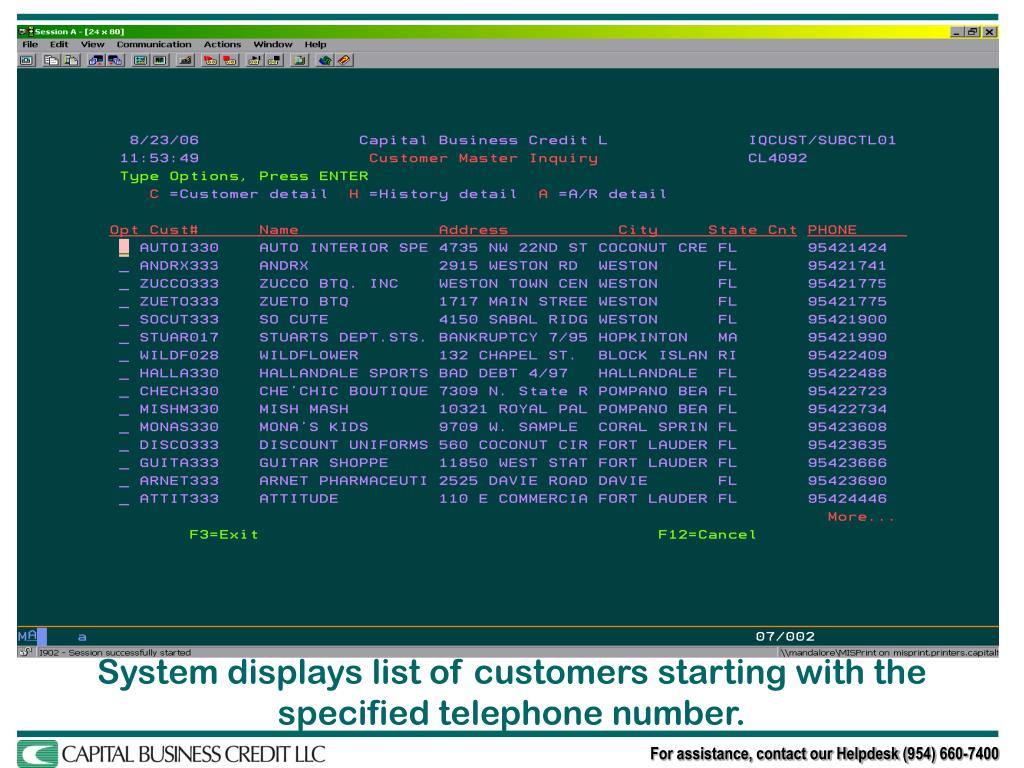
Task: Click customer name ZUCCO BTQ. INC
Action: tap(328, 284)
